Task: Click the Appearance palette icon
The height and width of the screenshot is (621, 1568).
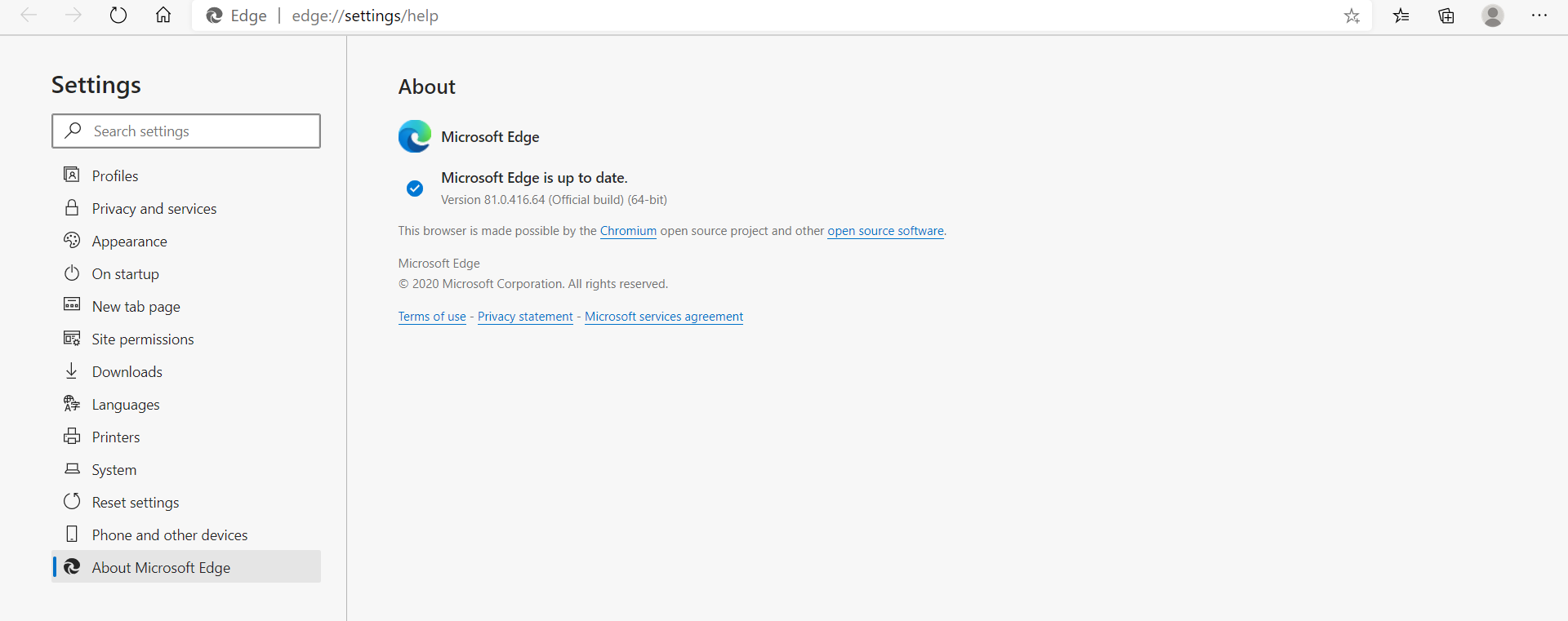Action: click(72, 240)
